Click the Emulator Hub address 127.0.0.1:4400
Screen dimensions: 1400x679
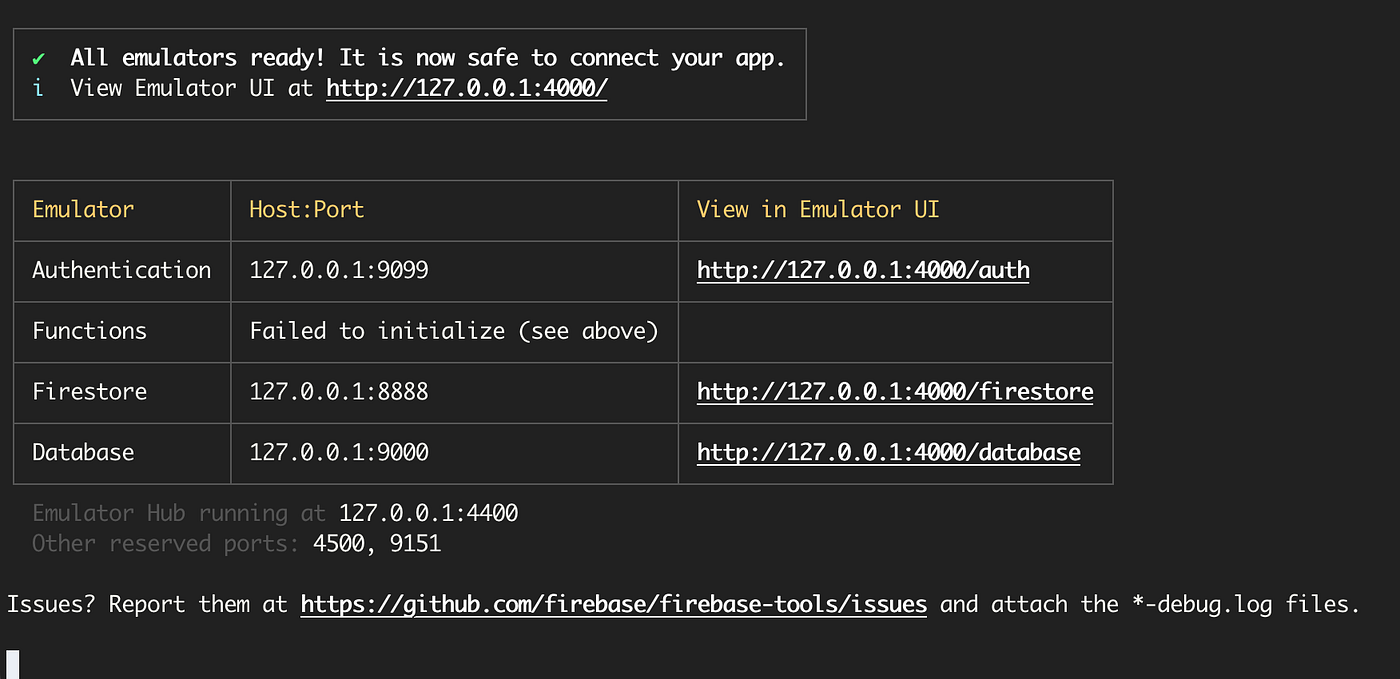[429, 513]
